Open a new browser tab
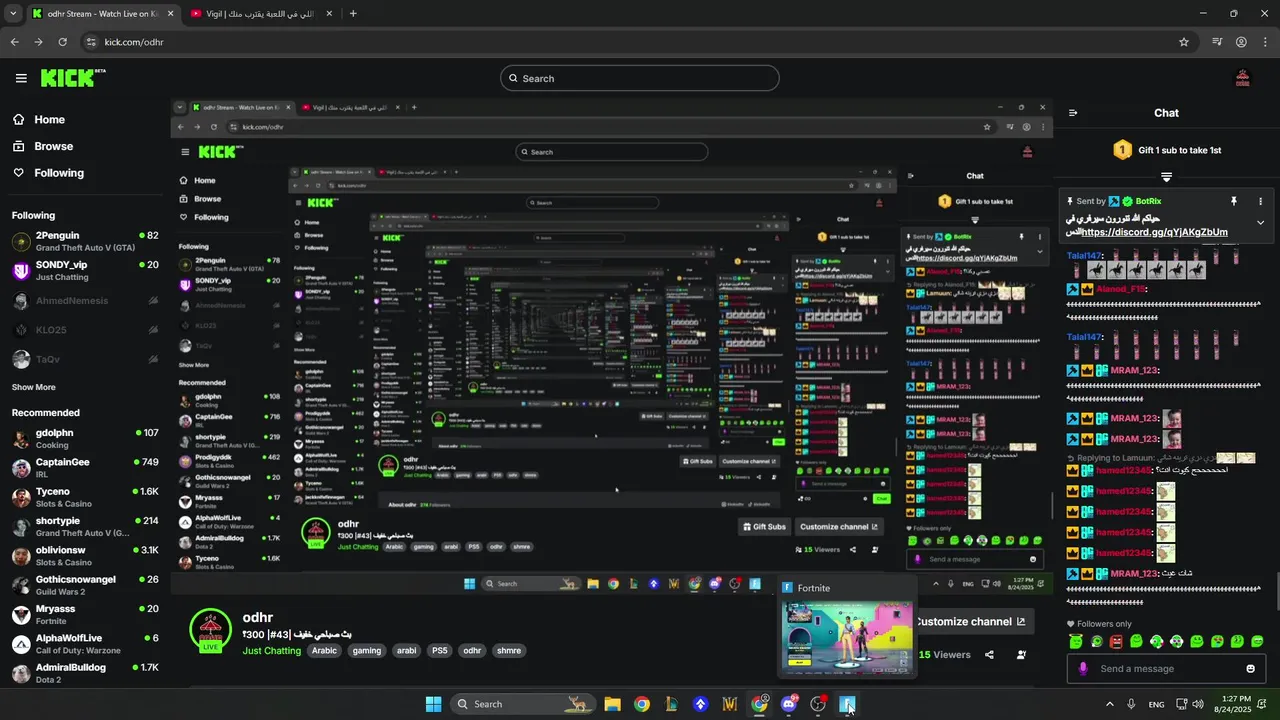Image resolution: width=1280 pixels, height=720 pixels. coord(353,14)
